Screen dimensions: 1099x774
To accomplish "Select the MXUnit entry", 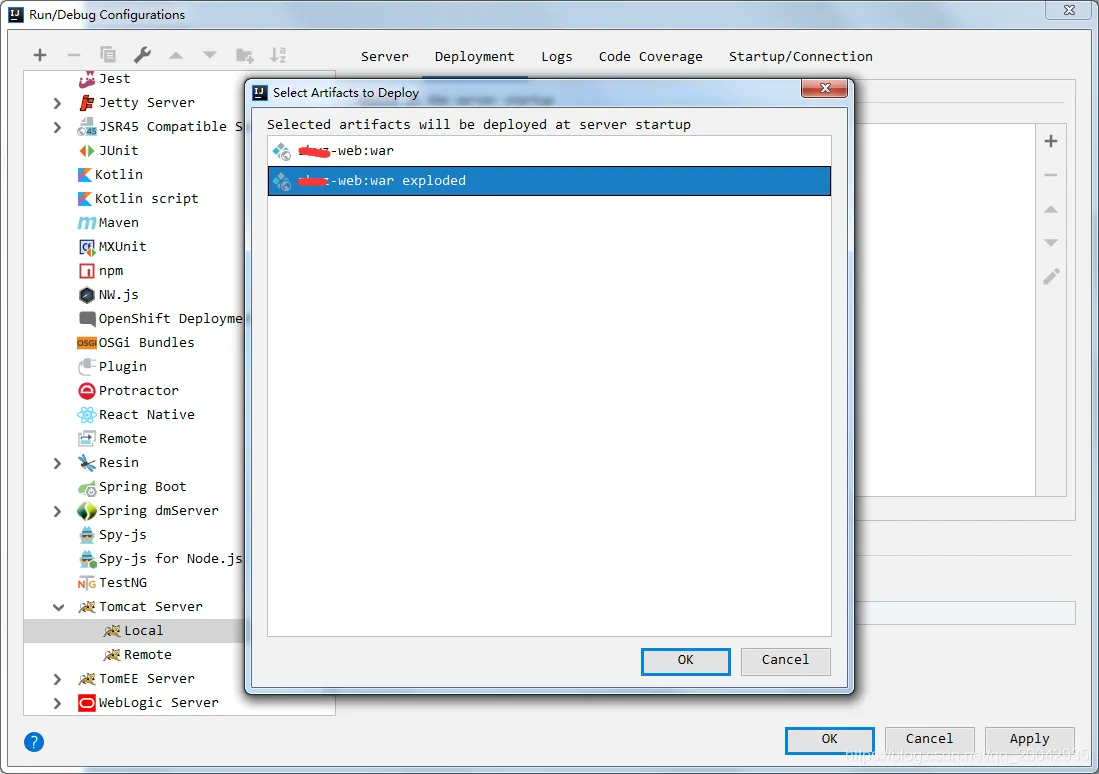I will pos(112,247).
